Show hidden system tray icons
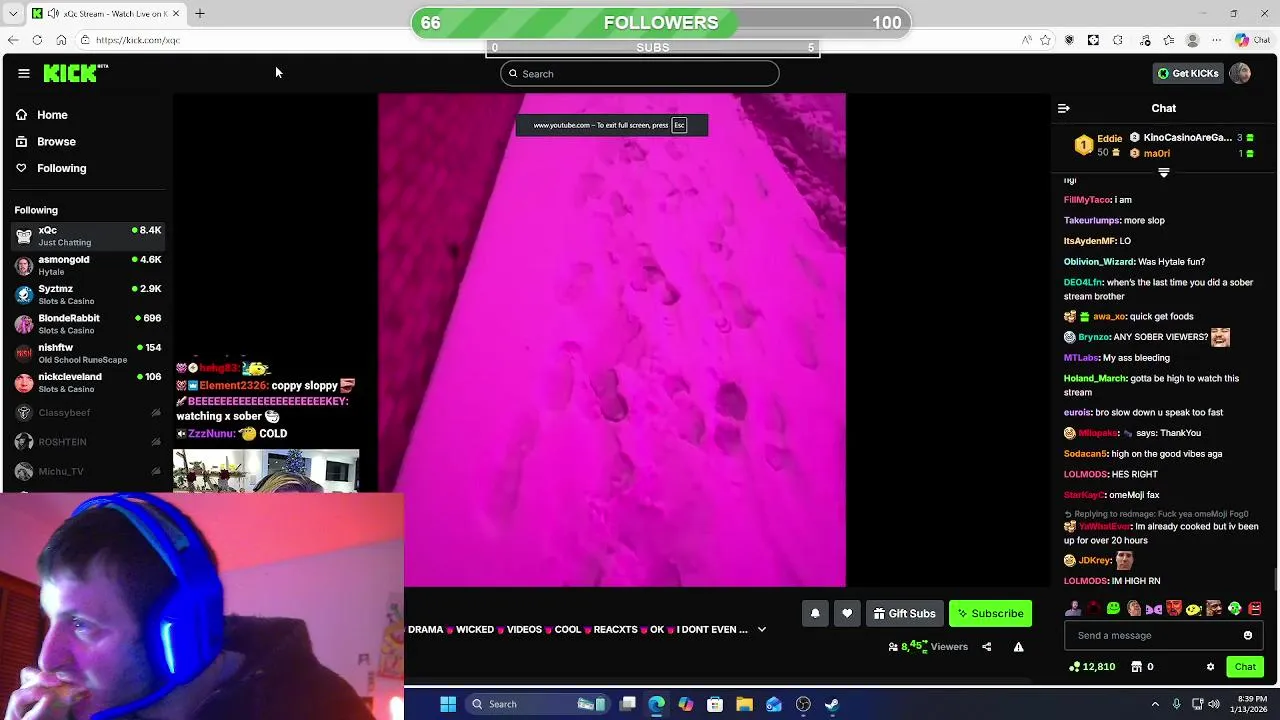The width and height of the screenshot is (1280, 720). tap(1155, 704)
